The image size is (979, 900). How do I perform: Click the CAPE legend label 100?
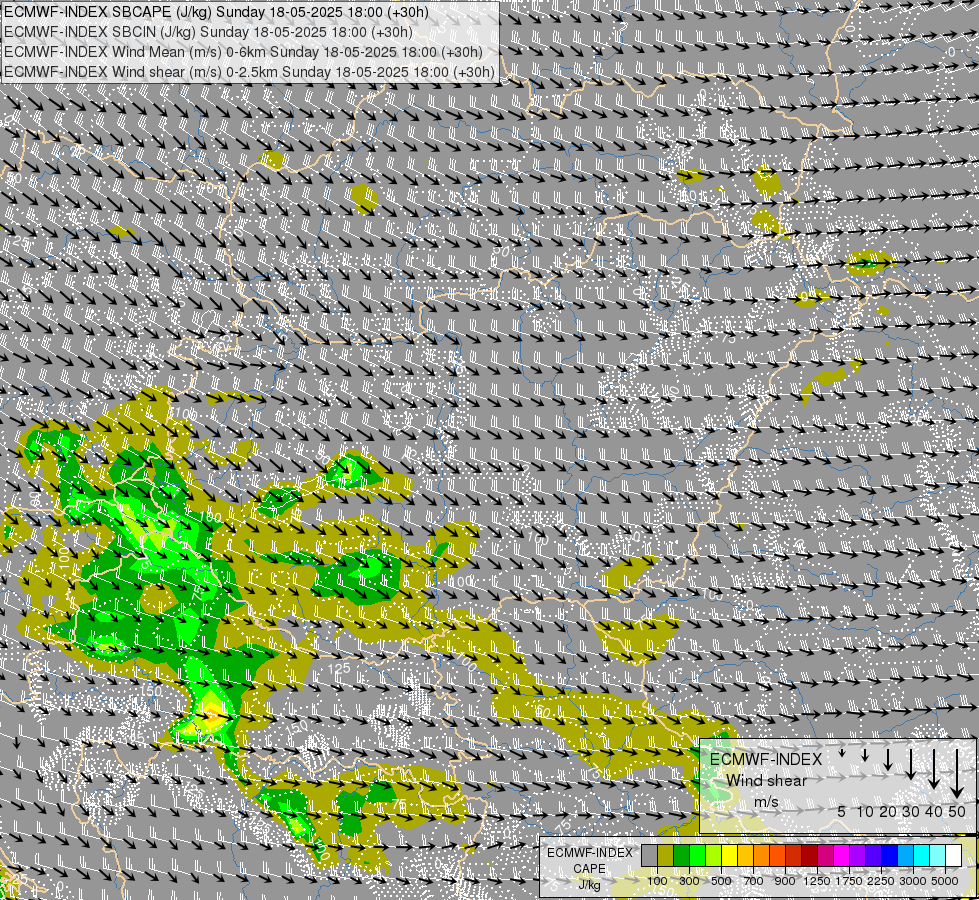click(657, 881)
